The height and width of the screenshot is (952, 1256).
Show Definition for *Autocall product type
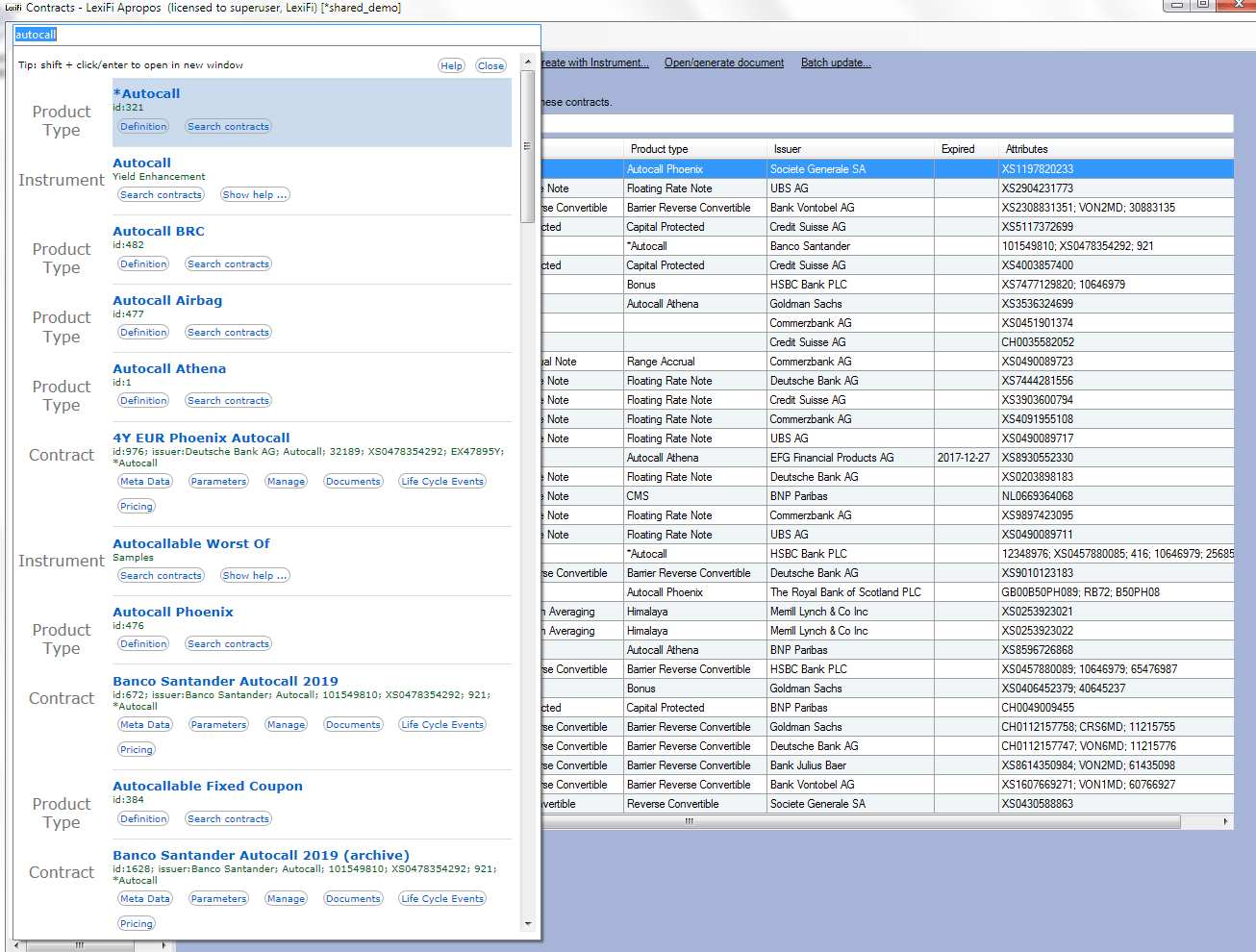coord(143,127)
